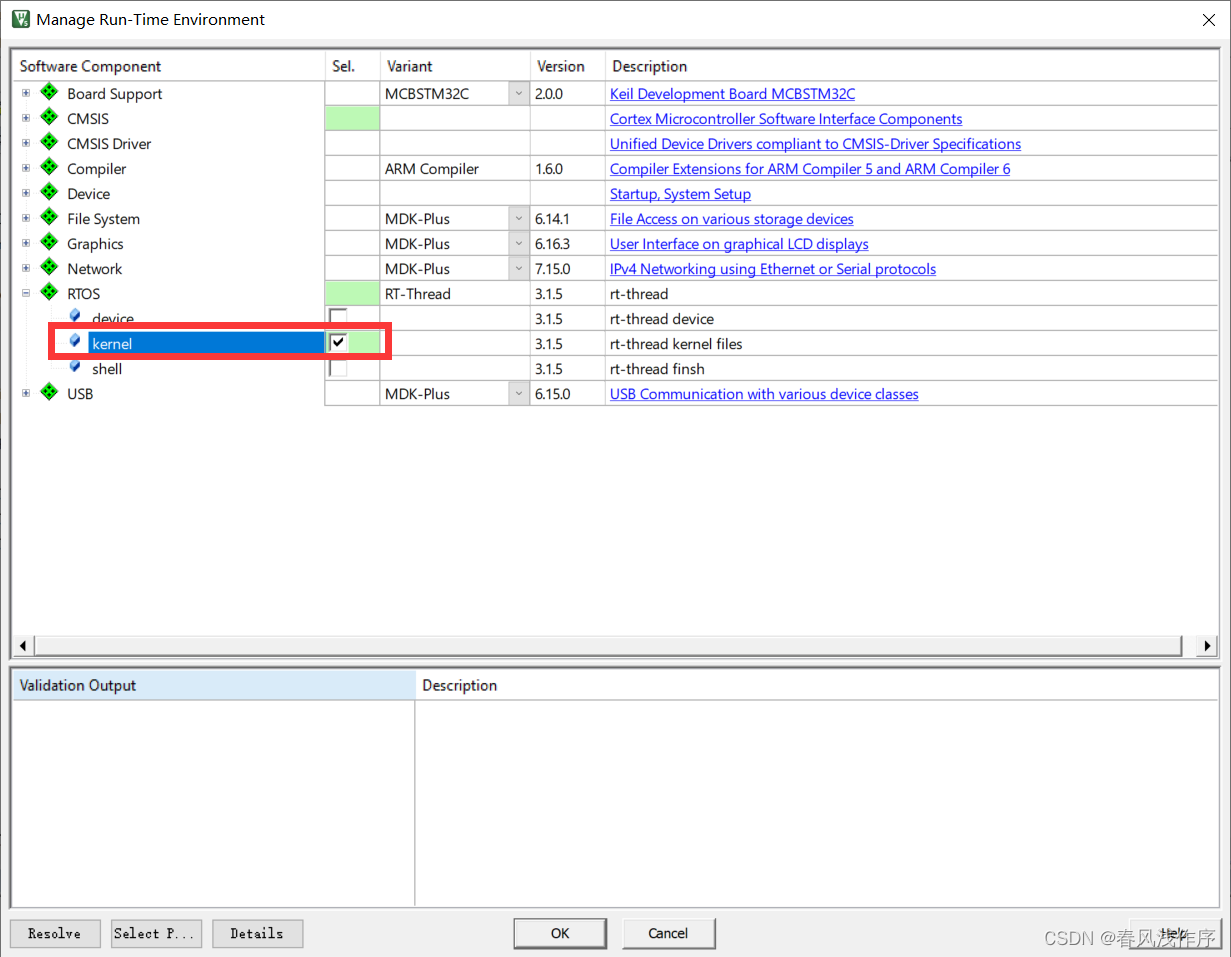Collapse the RTOS tree node
This screenshot has width=1231, height=957.
click(x=26, y=293)
